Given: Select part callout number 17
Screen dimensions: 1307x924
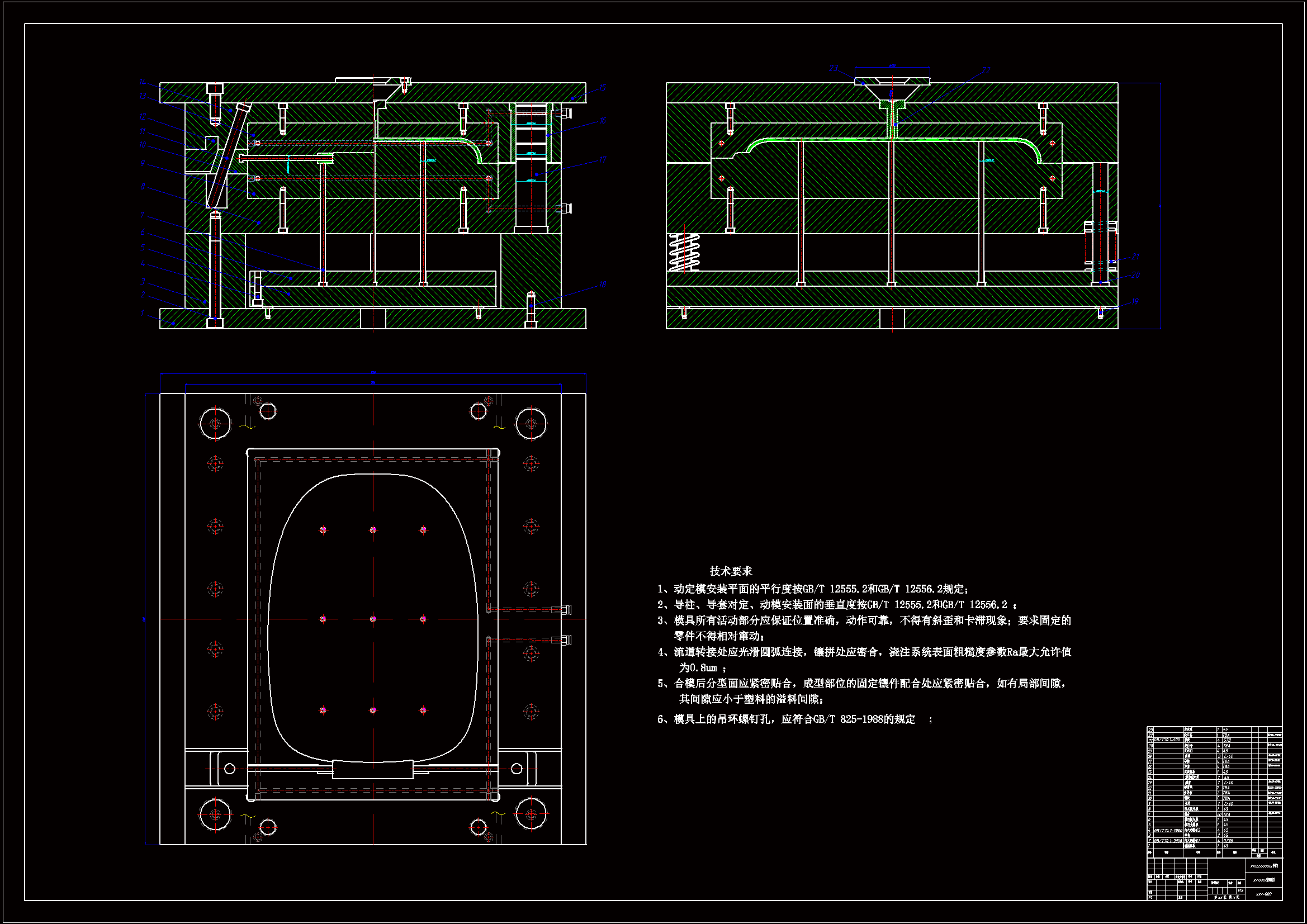Looking at the screenshot, I should click(602, 159).
